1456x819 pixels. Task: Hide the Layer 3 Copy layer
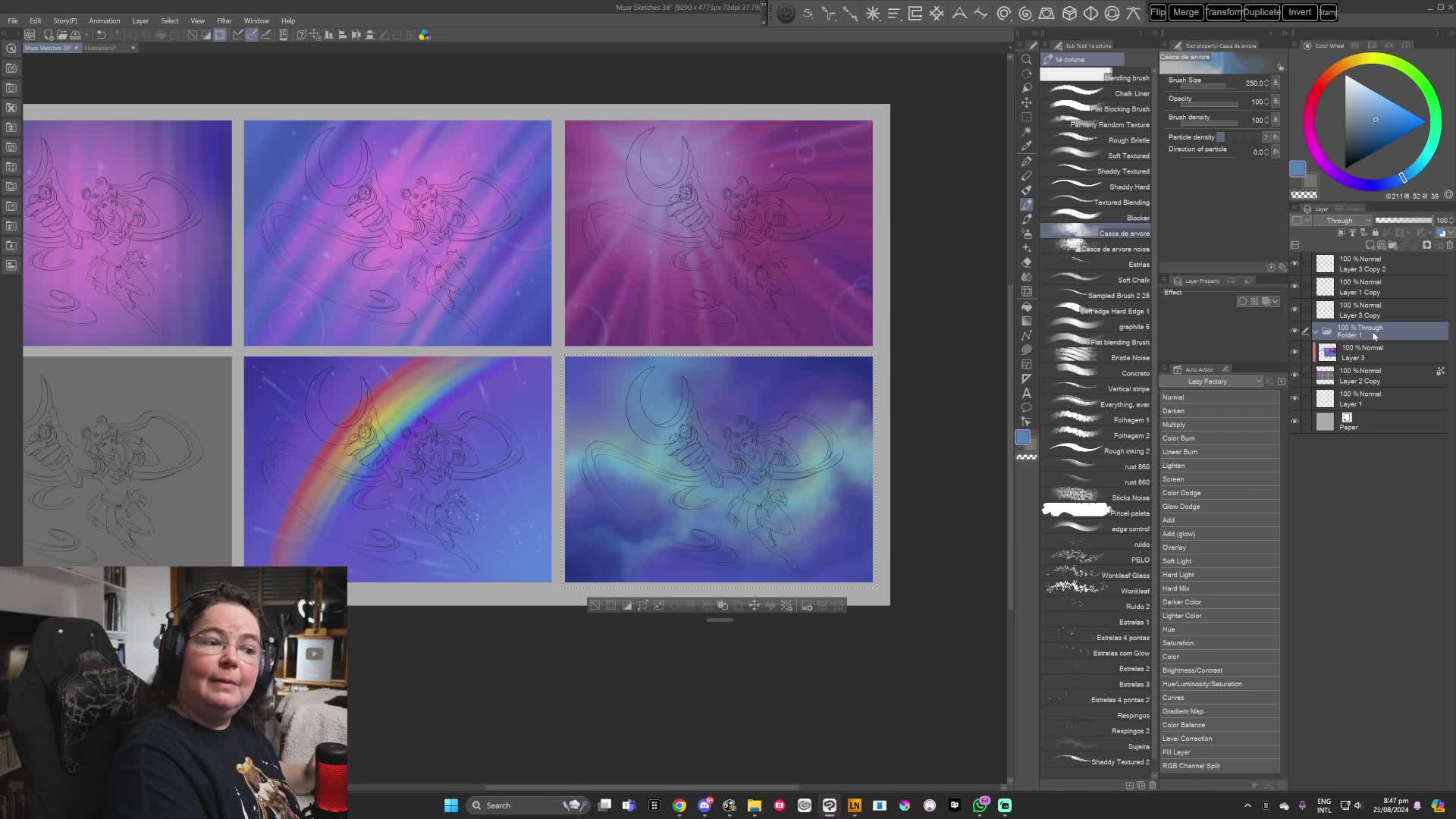[1294, 310]
